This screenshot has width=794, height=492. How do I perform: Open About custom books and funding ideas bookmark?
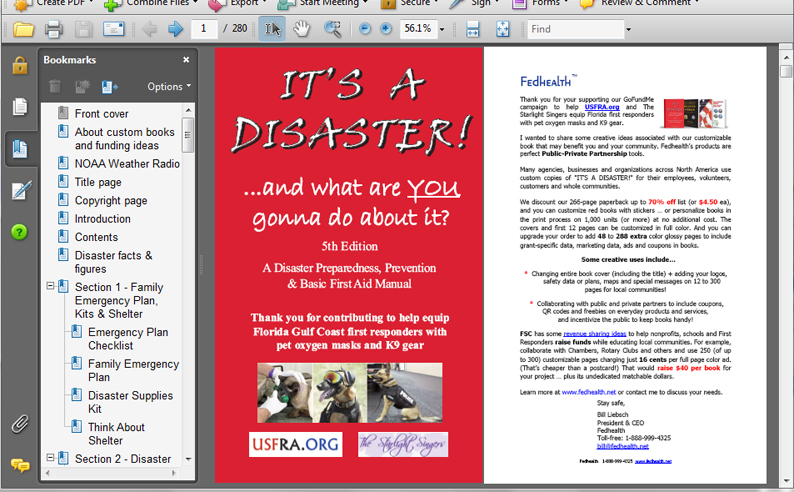tap(125, 139)
